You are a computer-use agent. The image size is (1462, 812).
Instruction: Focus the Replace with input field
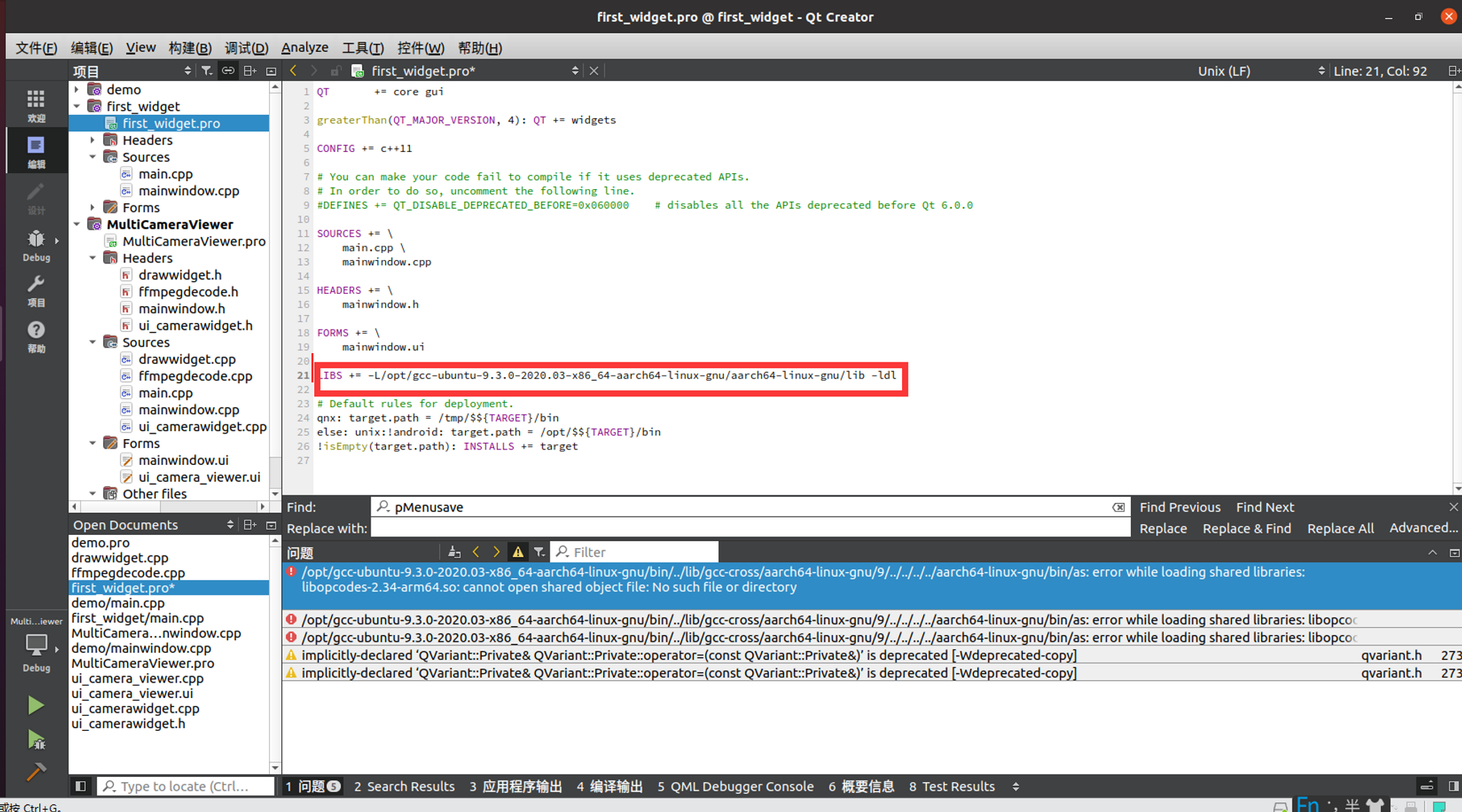750,528
